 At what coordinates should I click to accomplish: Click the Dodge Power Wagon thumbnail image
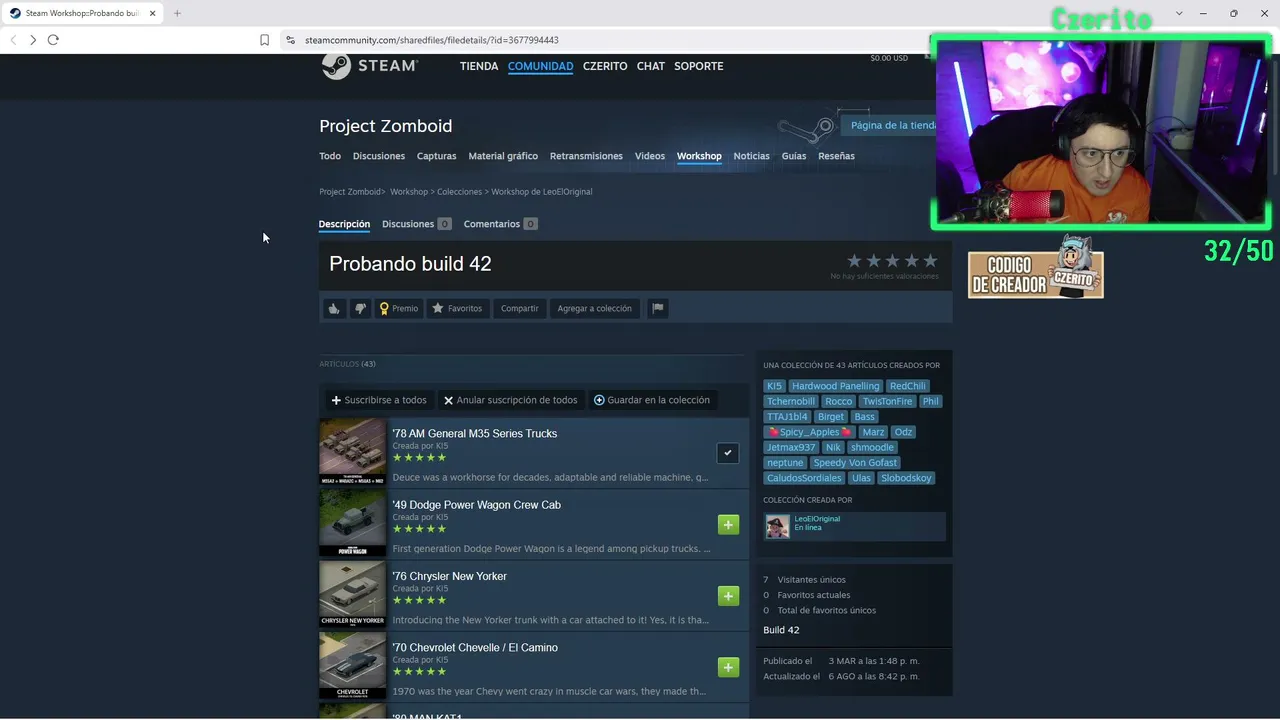pyautogui.click(x=352, y=523)
